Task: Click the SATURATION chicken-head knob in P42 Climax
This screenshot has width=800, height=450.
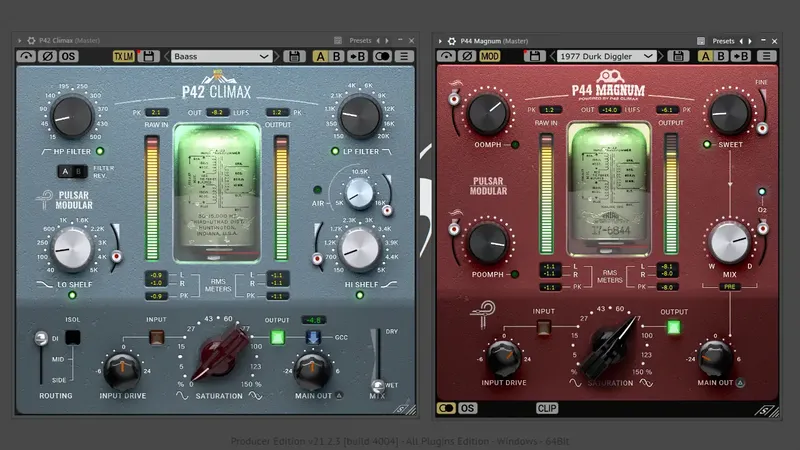Action: (218, 355)
